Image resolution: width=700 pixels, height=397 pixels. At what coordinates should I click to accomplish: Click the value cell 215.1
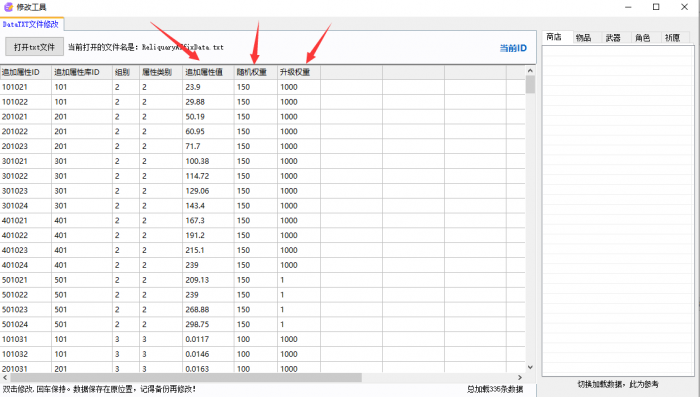(x=208, y=251)
